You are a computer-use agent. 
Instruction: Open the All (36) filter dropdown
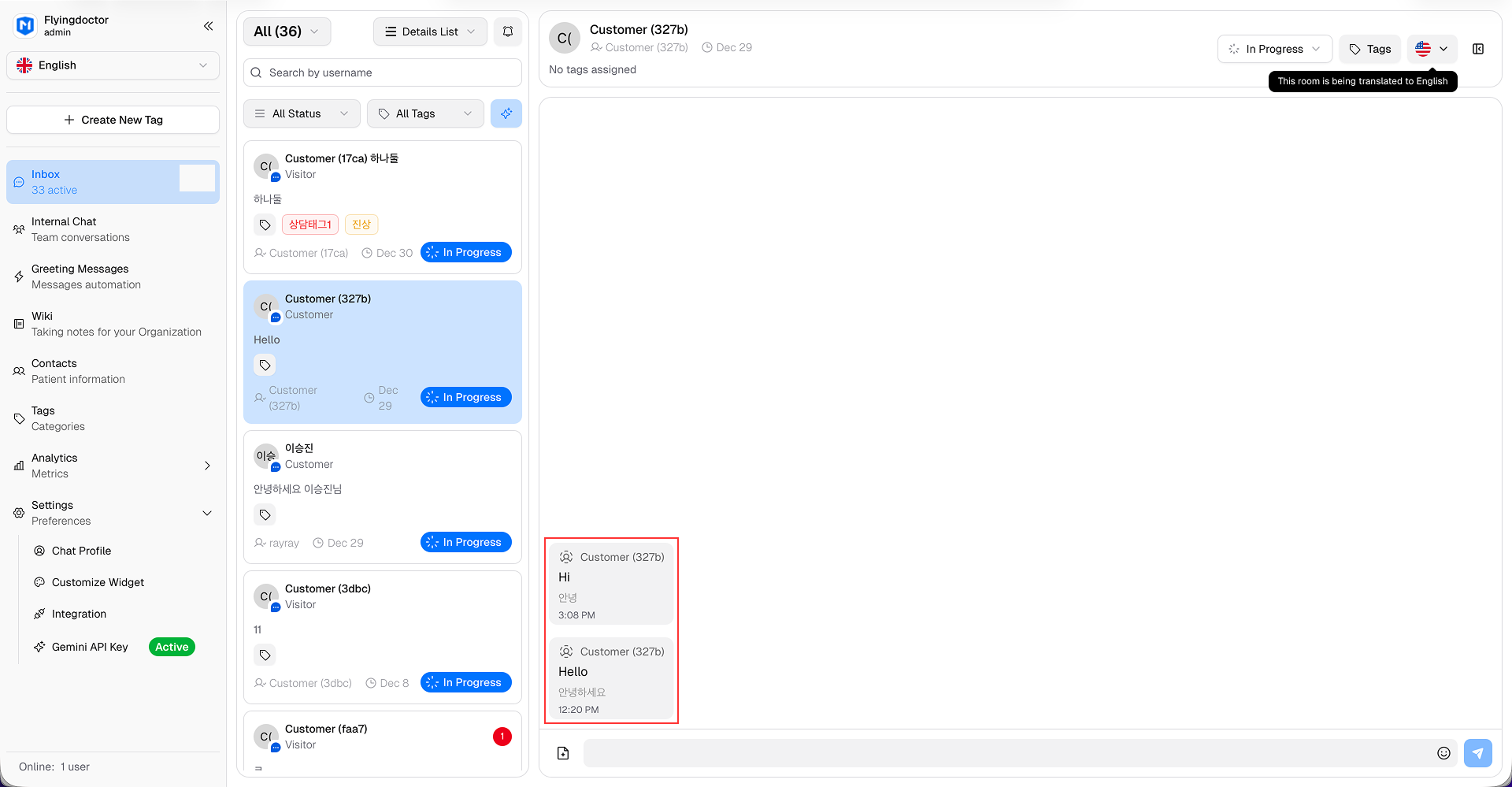(x=287, y=32)
